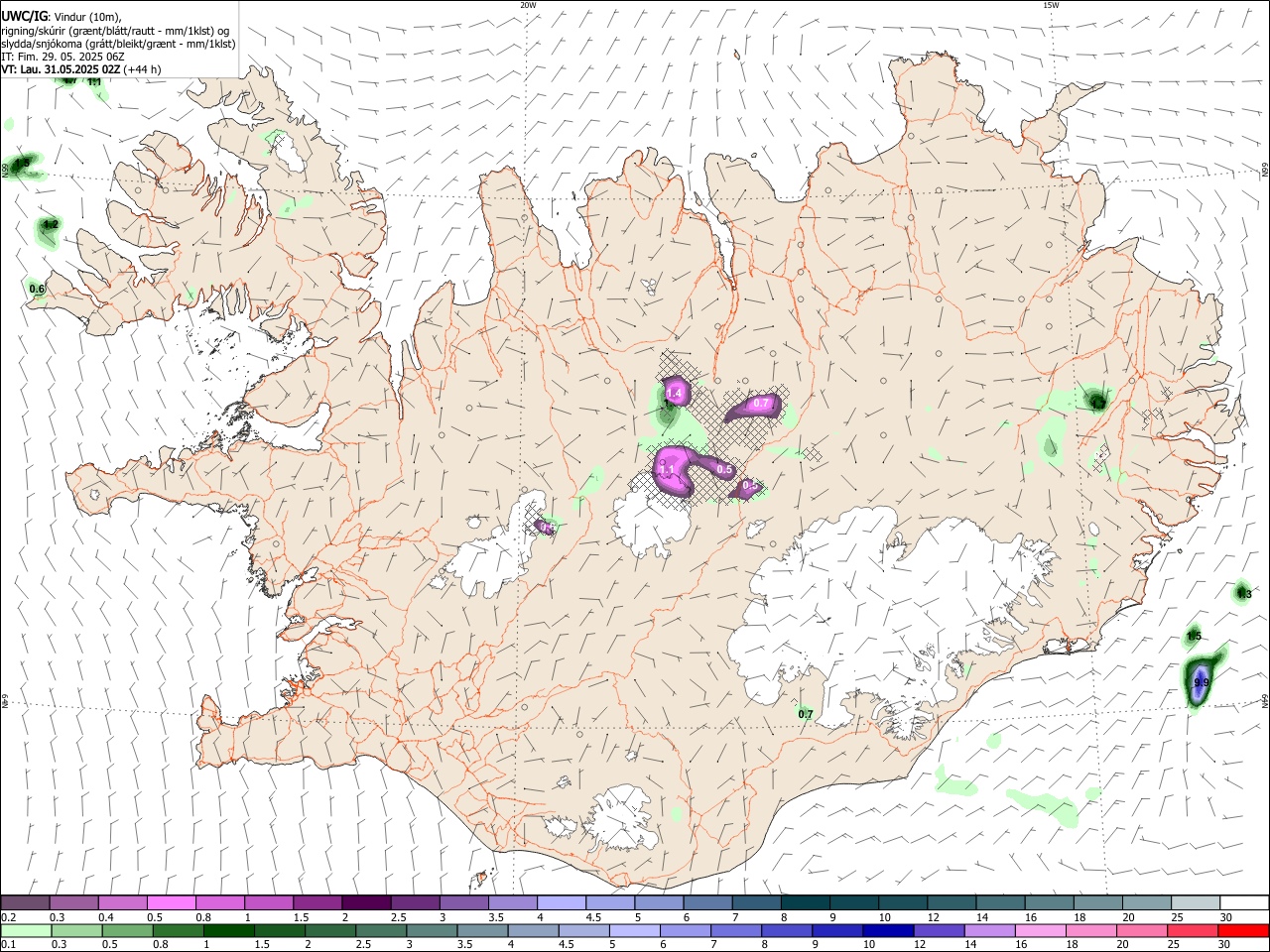Select the light gray 25 swatch in the snow scale
Image resolution: width=1270 pixels, height=952 pixels.
tap(1195, 903)
